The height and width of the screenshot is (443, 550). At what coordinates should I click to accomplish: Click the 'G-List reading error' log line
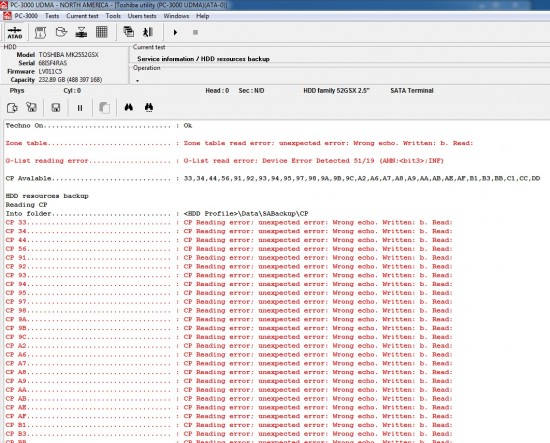click(x=224, y=161)
